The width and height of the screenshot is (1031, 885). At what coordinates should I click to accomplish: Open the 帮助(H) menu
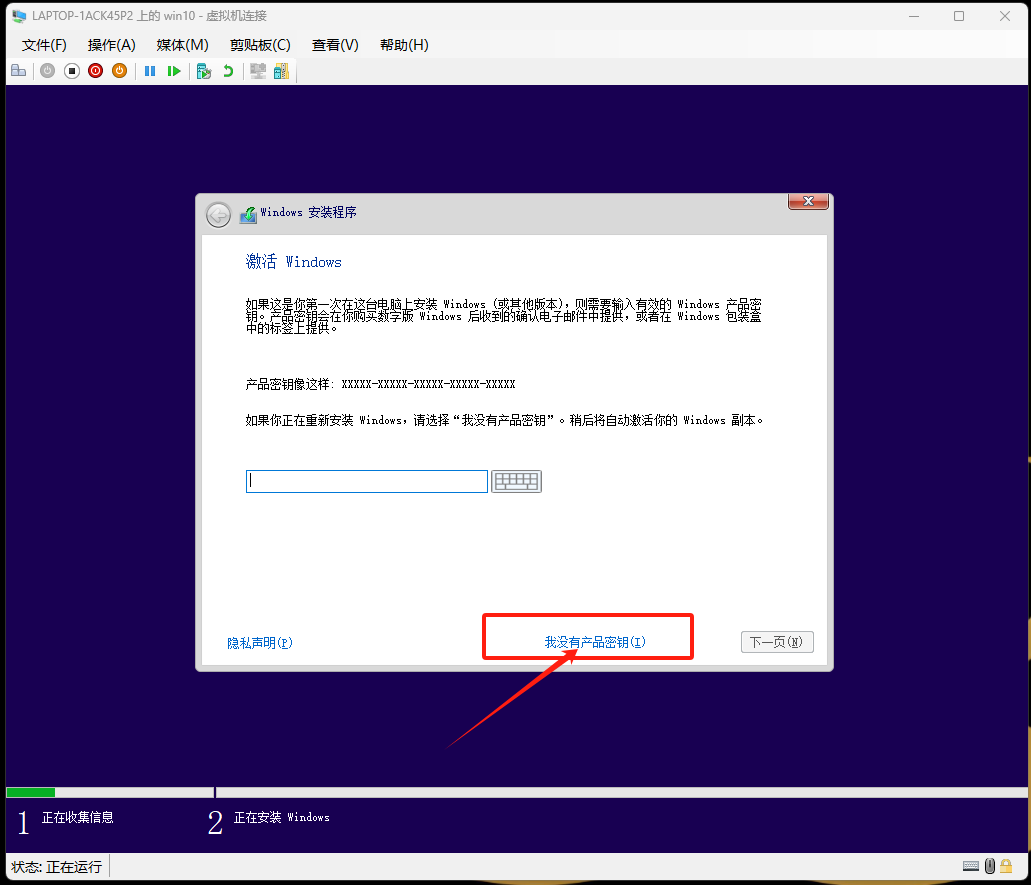(404, 45)
